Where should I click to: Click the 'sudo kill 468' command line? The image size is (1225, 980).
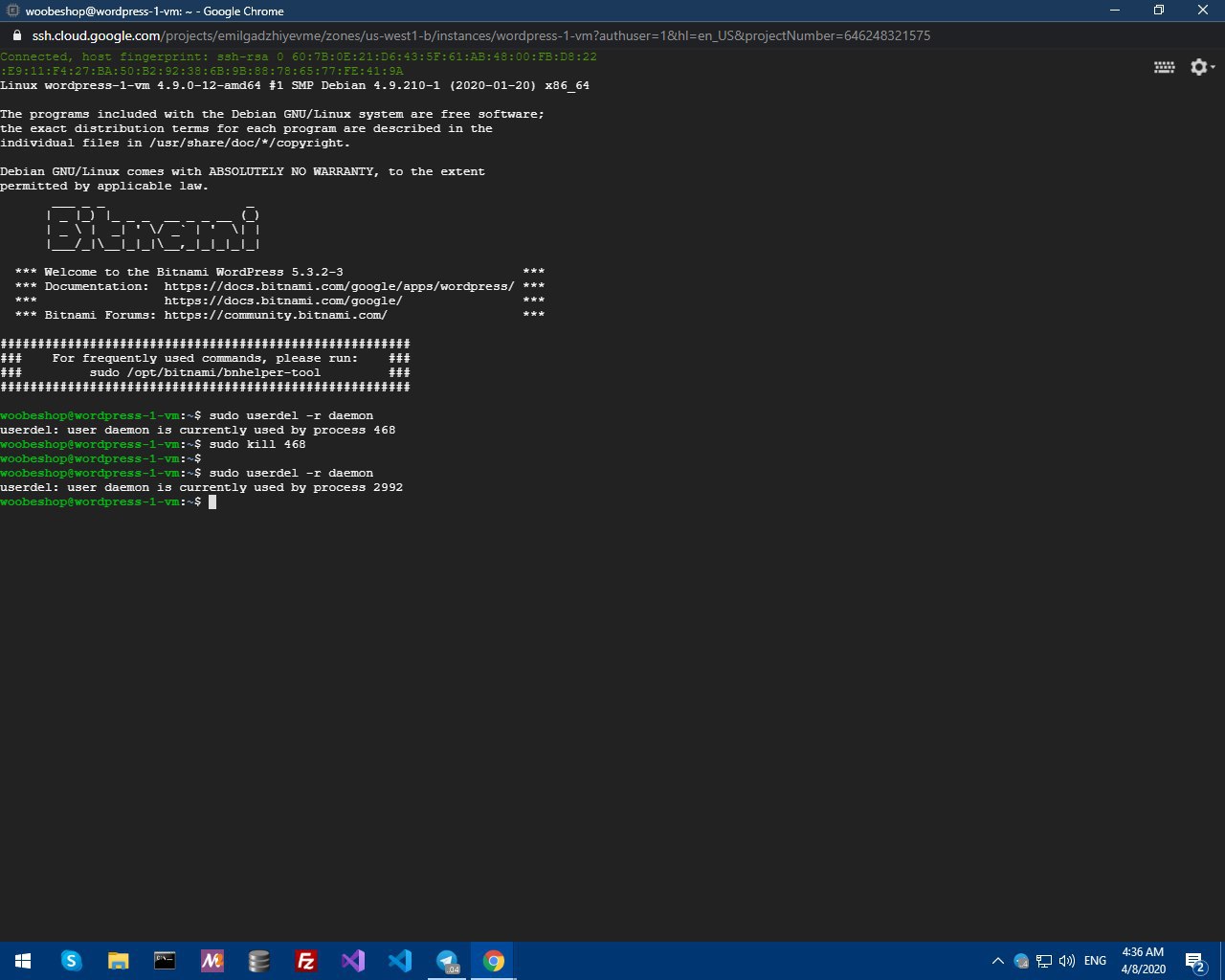pyautogui.click(x=257, y=444)
